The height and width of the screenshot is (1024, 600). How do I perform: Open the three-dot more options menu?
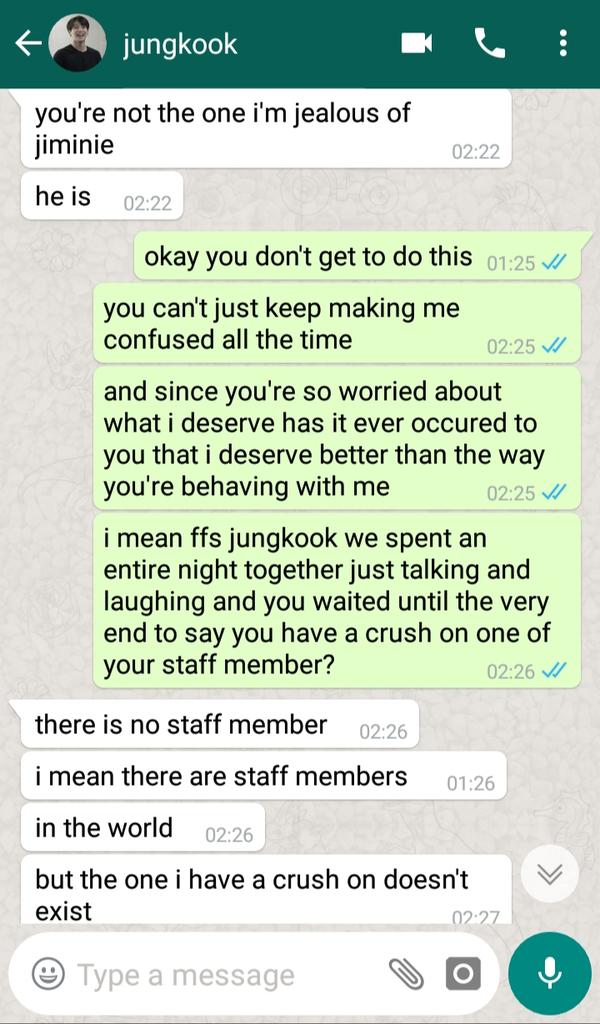(x=563, y=44)
